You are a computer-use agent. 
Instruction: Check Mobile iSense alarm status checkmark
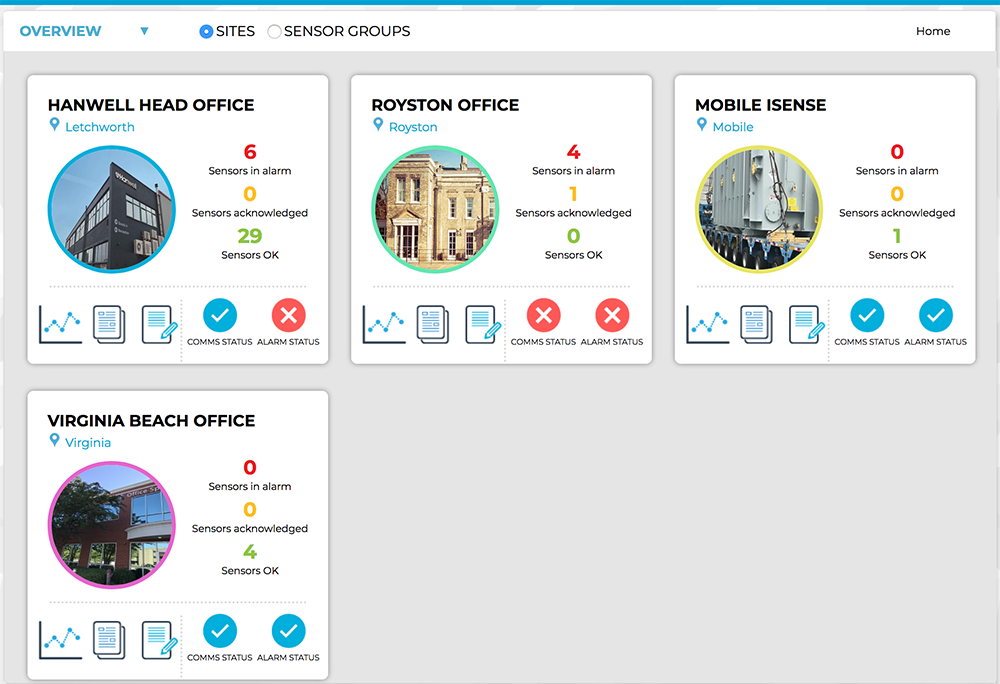pos(935,316)
